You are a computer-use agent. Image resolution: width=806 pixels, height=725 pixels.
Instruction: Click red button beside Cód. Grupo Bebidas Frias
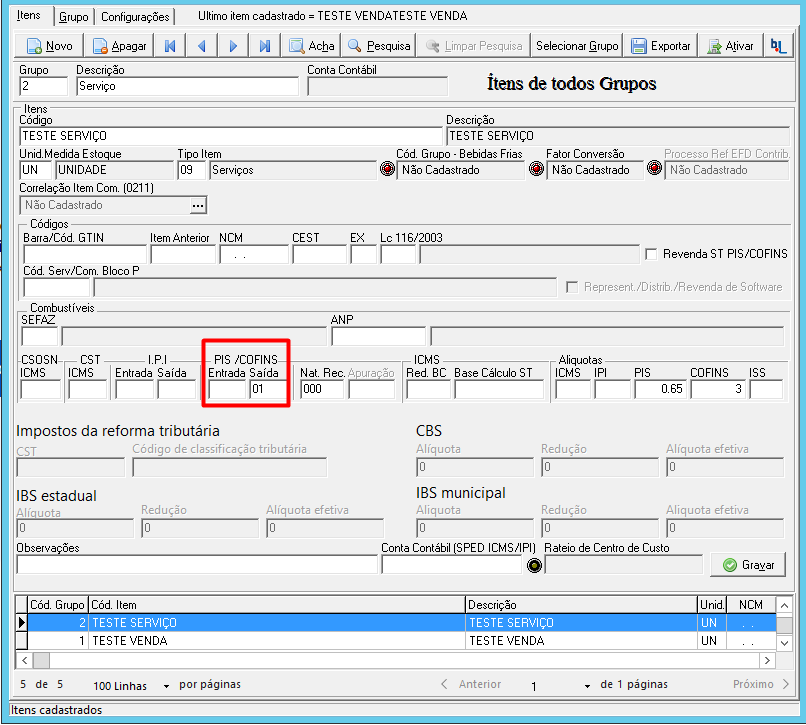(387, 169)
